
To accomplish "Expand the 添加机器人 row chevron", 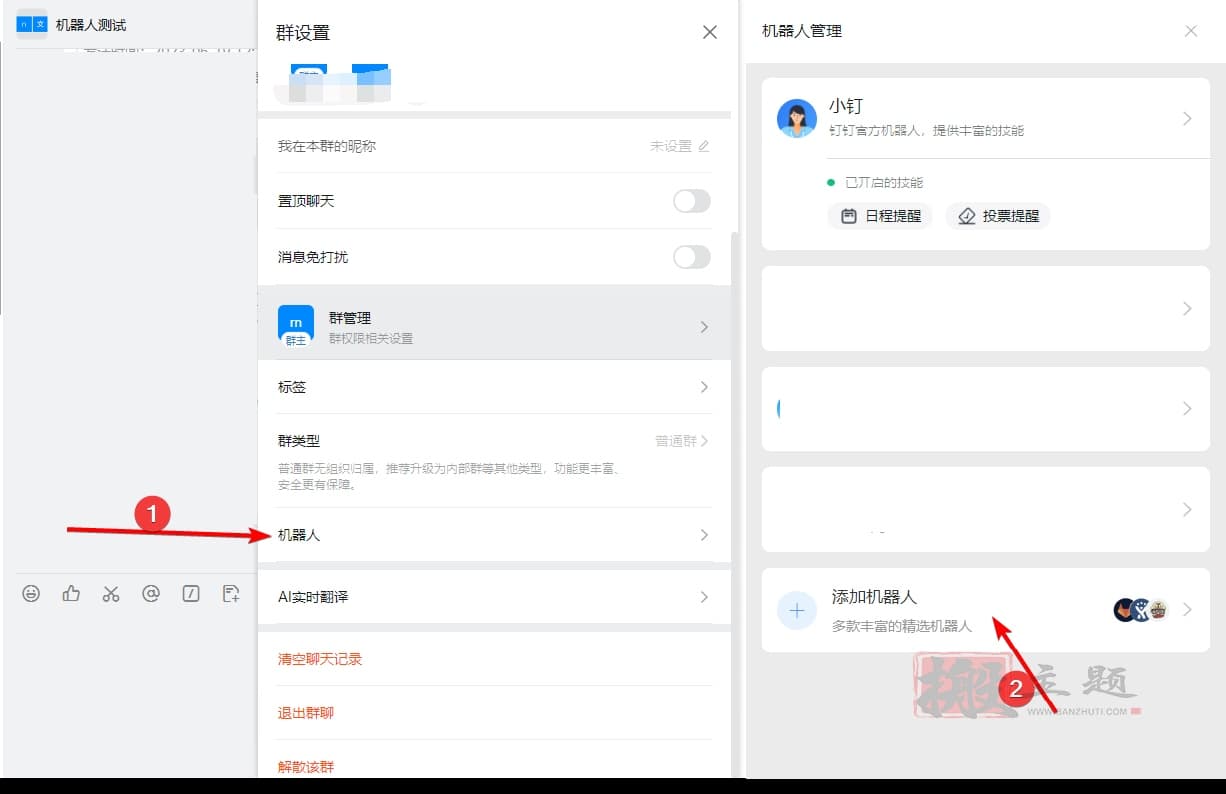I will [x=1187, y=610].
